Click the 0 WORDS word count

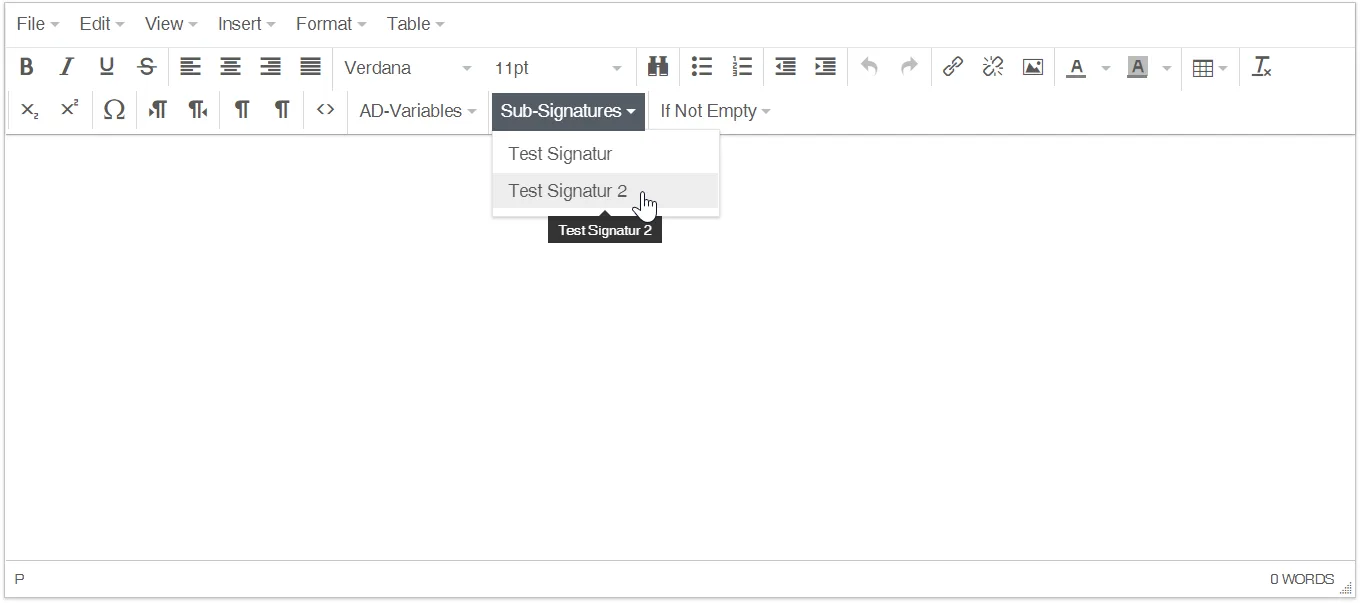pyautogui.click(x=1302, y=579)
